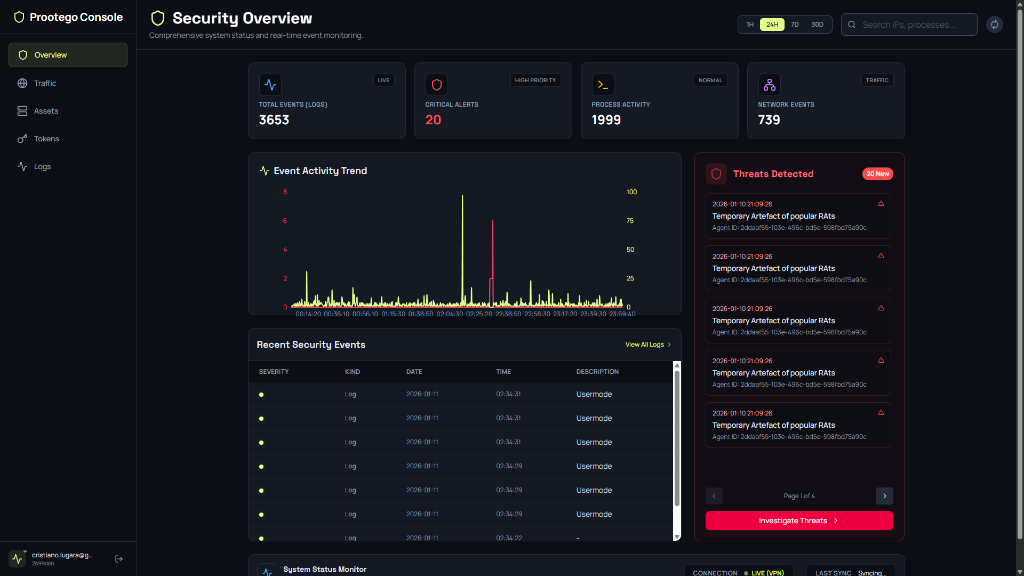Switch time range to 1H
Viewport: 1024px width, 576px height.
[x=749, y=23]
